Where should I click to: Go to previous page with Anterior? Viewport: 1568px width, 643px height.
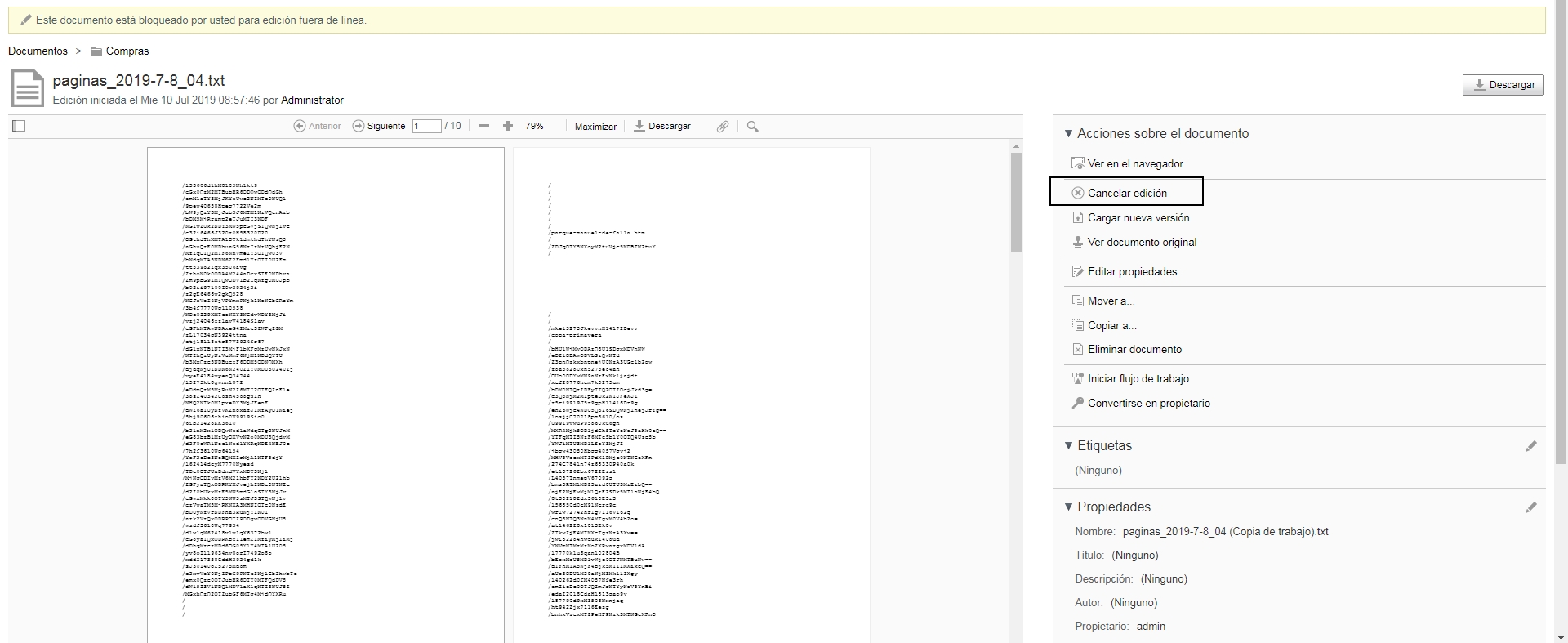318,126
